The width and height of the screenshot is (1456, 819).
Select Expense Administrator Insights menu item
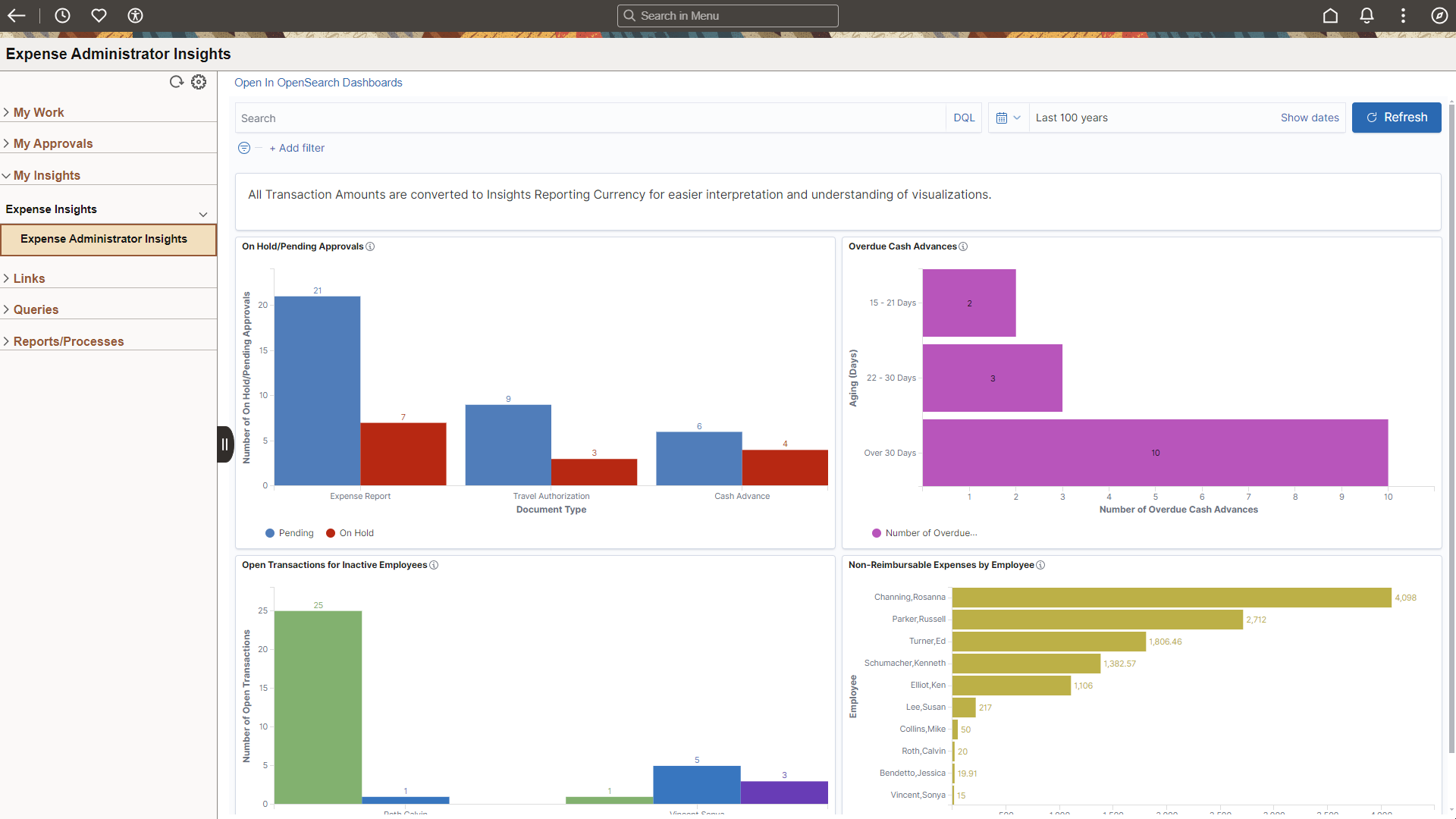click(104, 239)
